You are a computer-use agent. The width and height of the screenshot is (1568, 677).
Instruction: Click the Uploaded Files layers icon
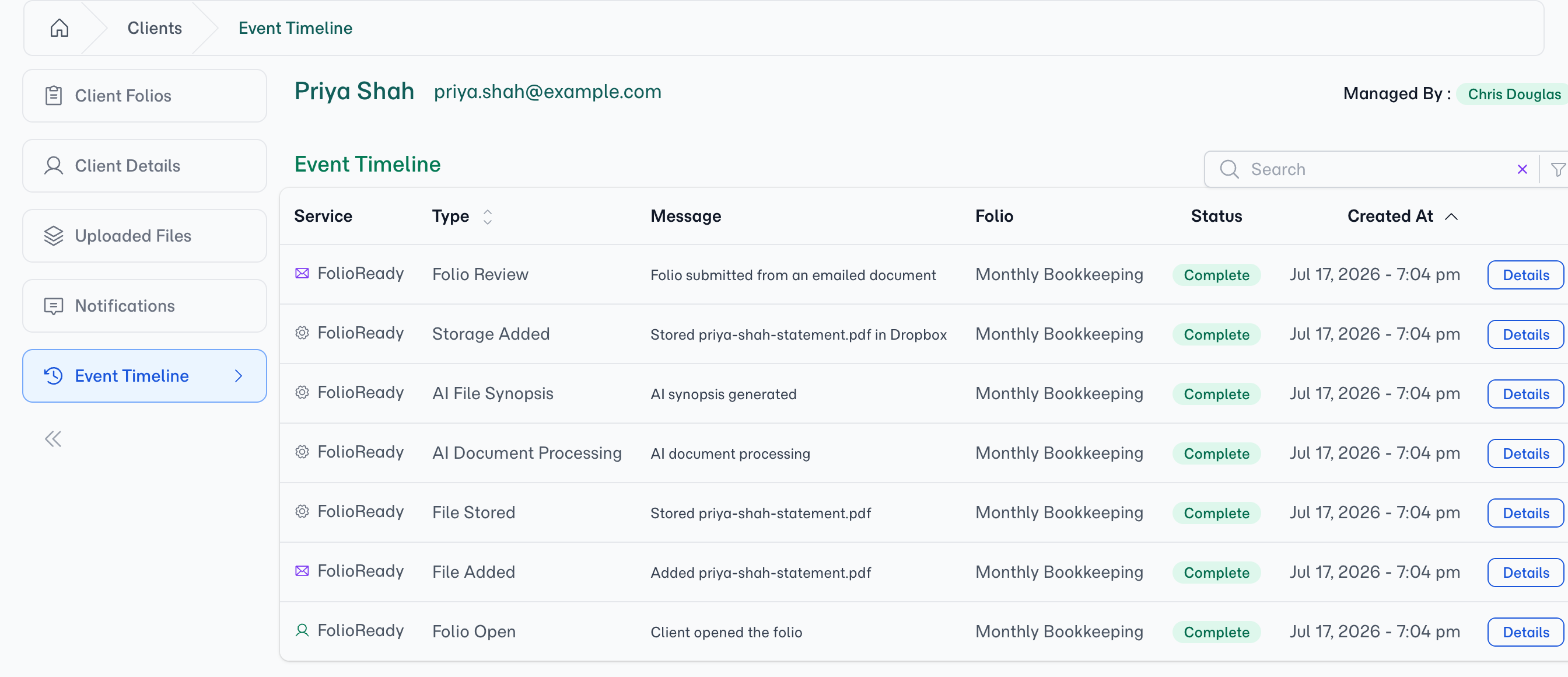54,236
